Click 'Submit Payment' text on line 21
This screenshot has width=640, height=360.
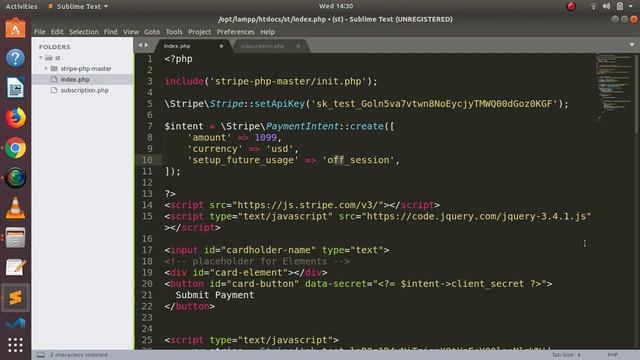click(x=215, y=295)
